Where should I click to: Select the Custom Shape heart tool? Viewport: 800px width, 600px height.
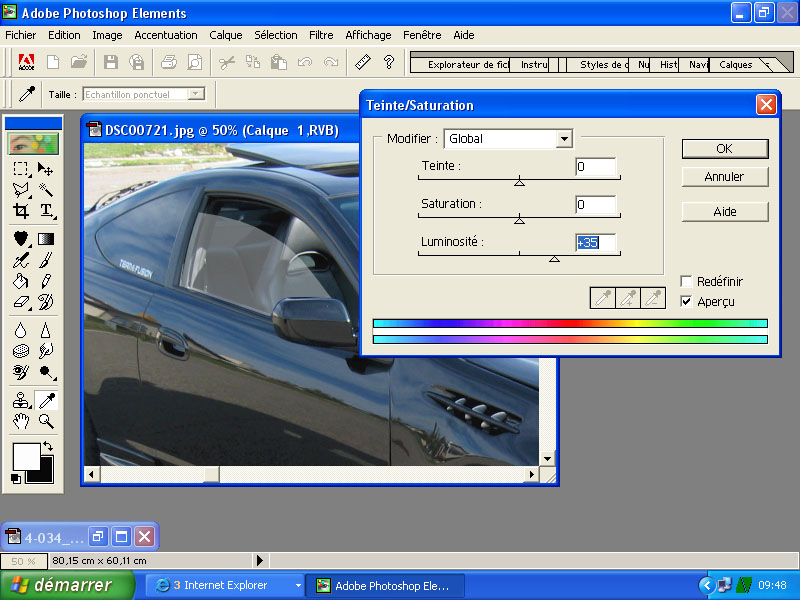tap(20, 238)
